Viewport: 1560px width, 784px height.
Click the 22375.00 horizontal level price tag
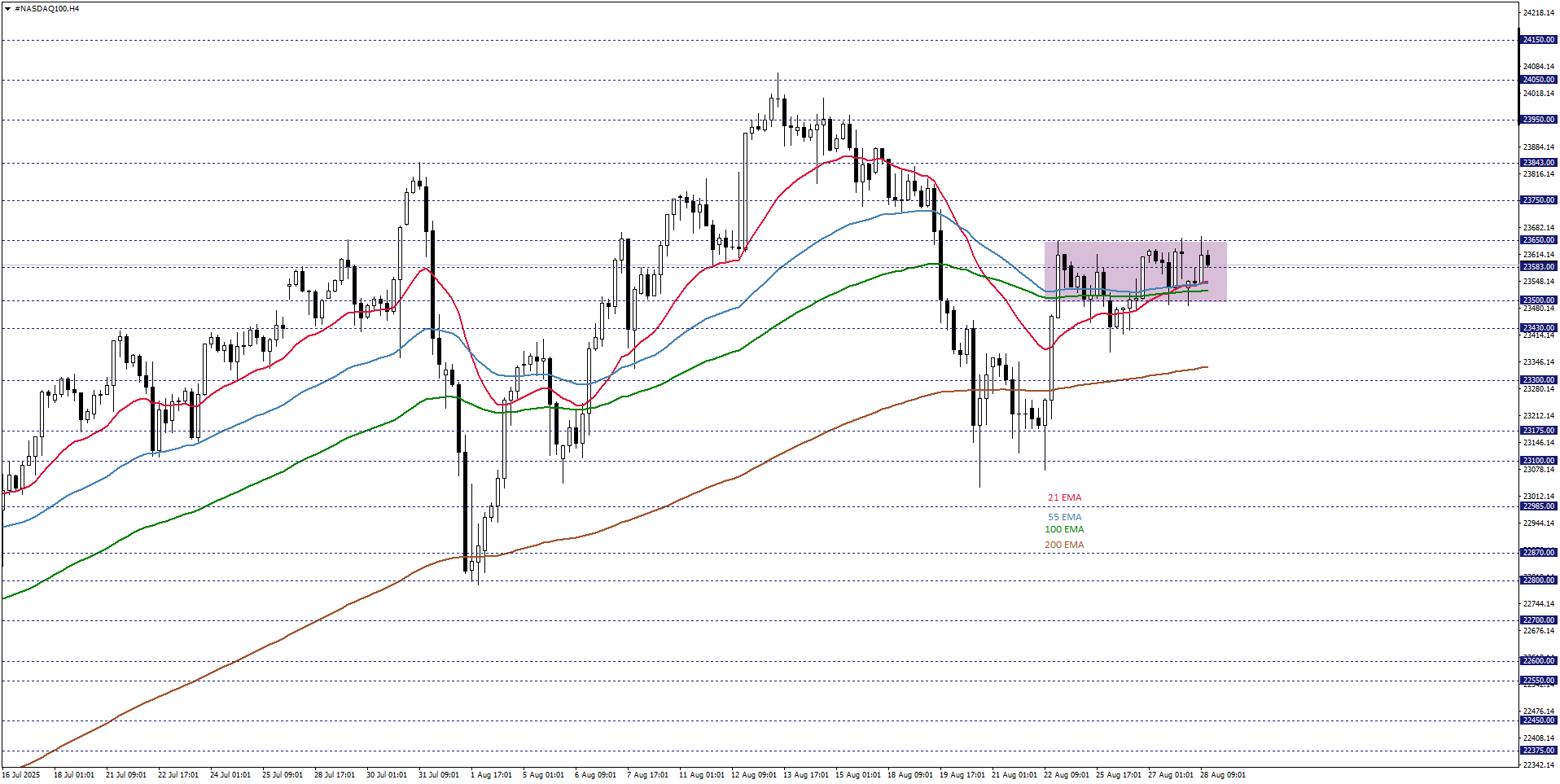click(1538, 751)
